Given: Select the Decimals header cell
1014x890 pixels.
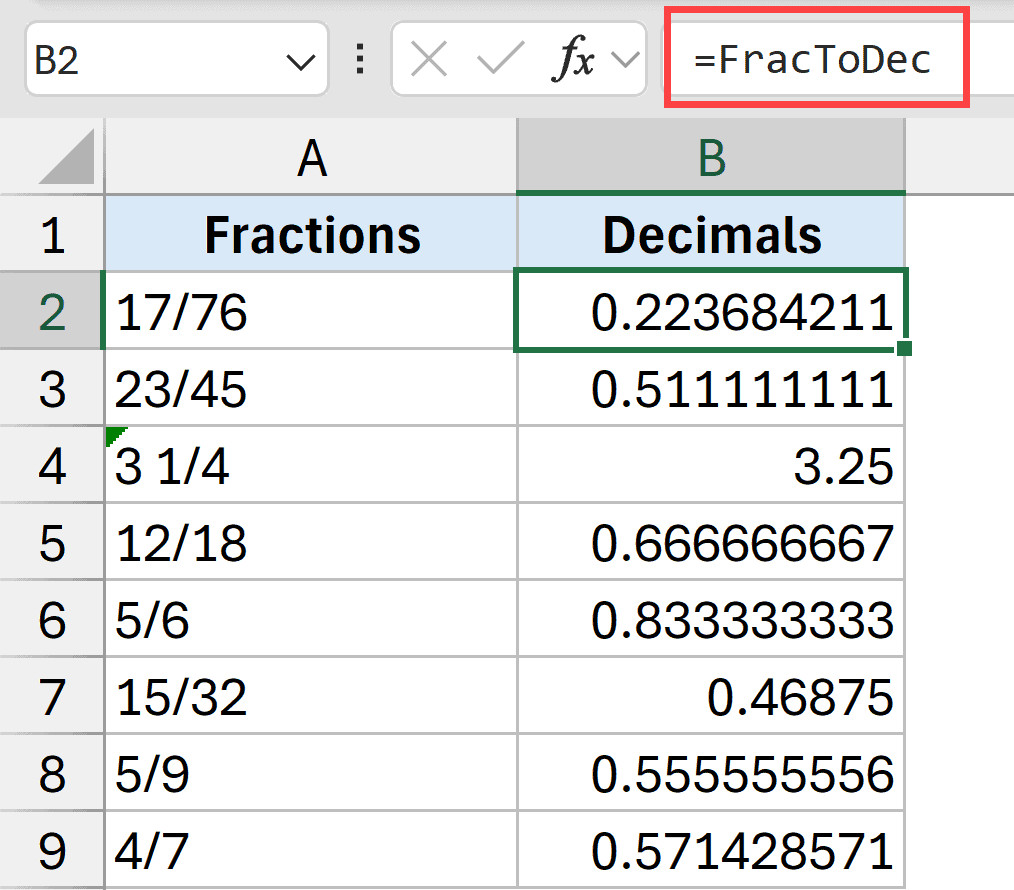Looking at the screenshot, I should point(711,235).
